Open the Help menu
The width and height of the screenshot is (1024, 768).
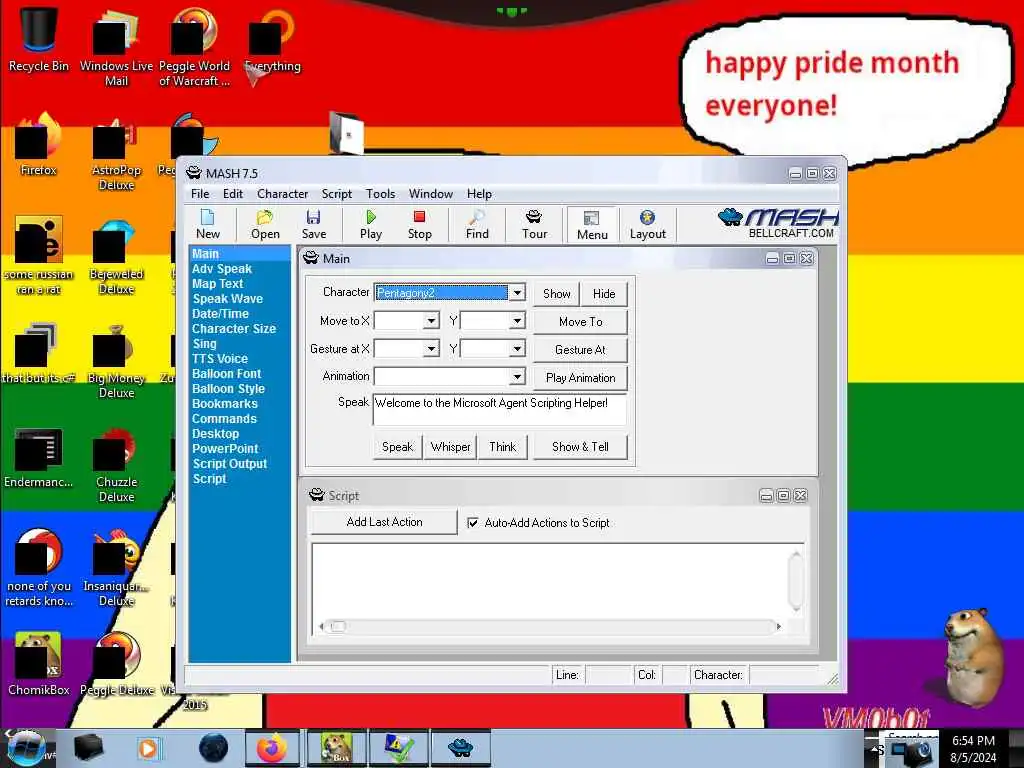[x=479, y=194]
